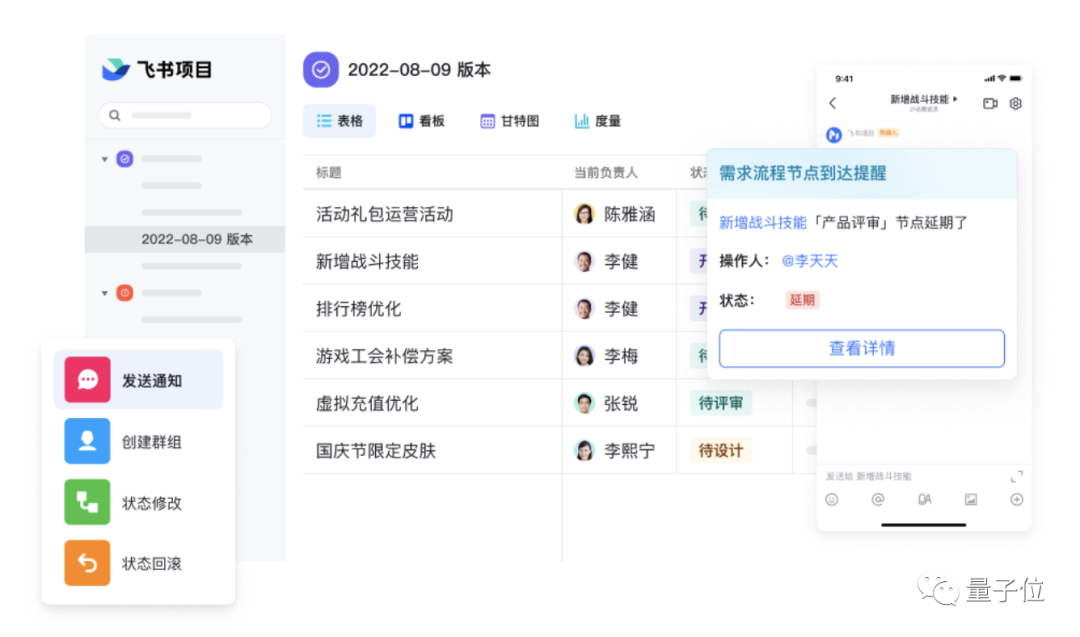Viewport: 1080px width, 637px height.
Task: Click the blue person group icon
Action: pyautogui.click(x=87, y=441)
